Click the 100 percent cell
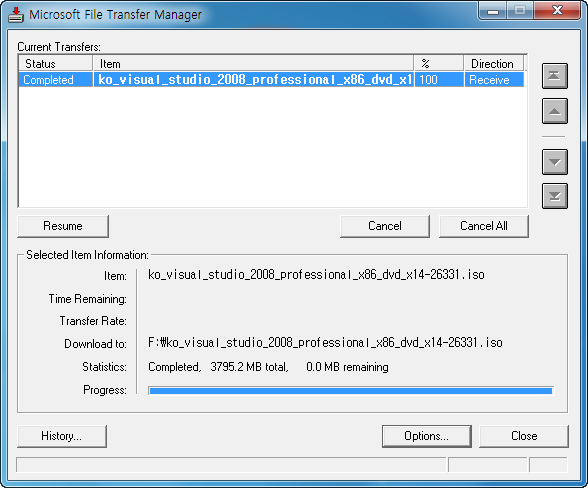The width and height of the screenshot is (588, 488). tap(439, 80)
